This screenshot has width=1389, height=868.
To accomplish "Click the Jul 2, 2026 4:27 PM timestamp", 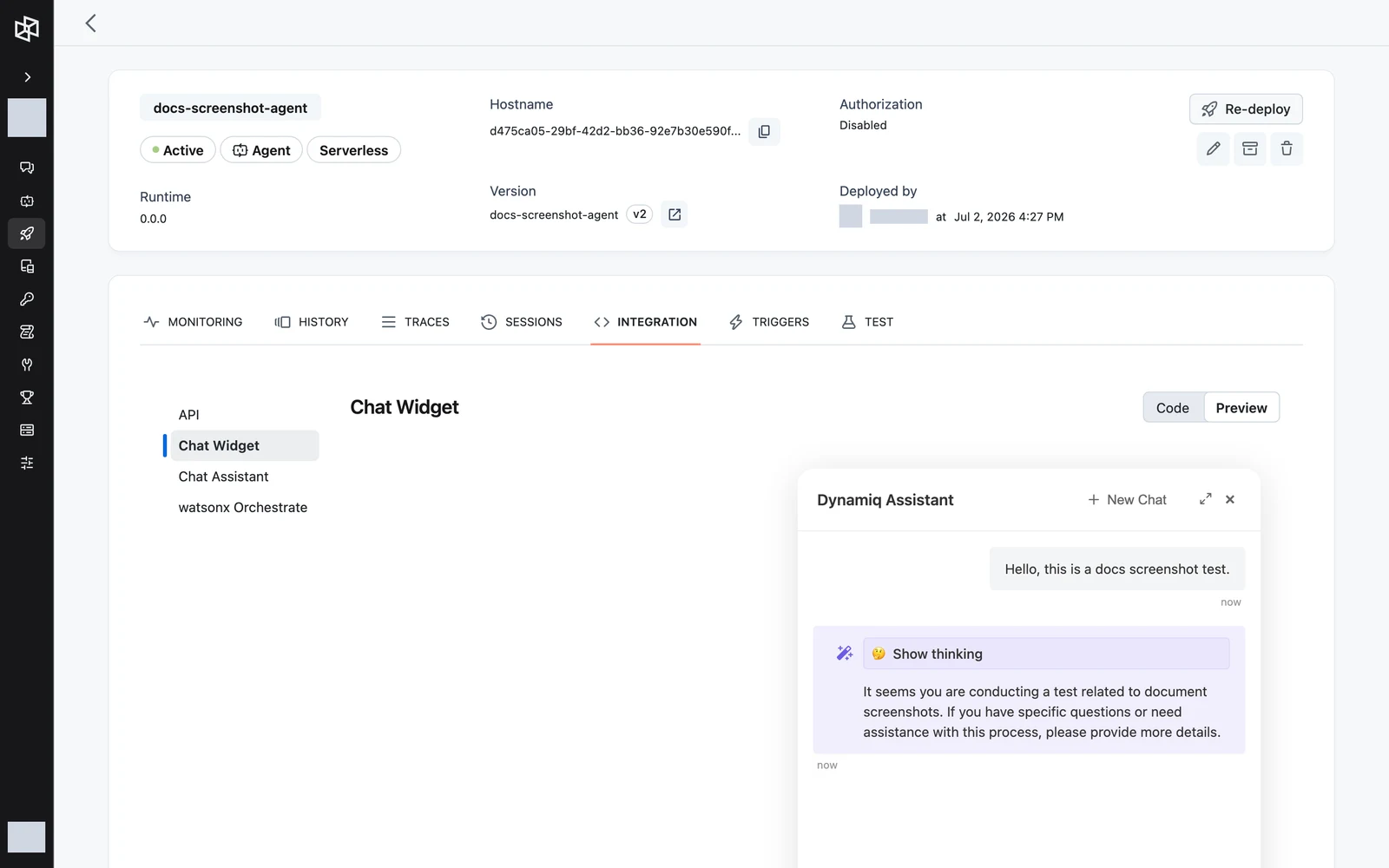I will pos(1009,217).
